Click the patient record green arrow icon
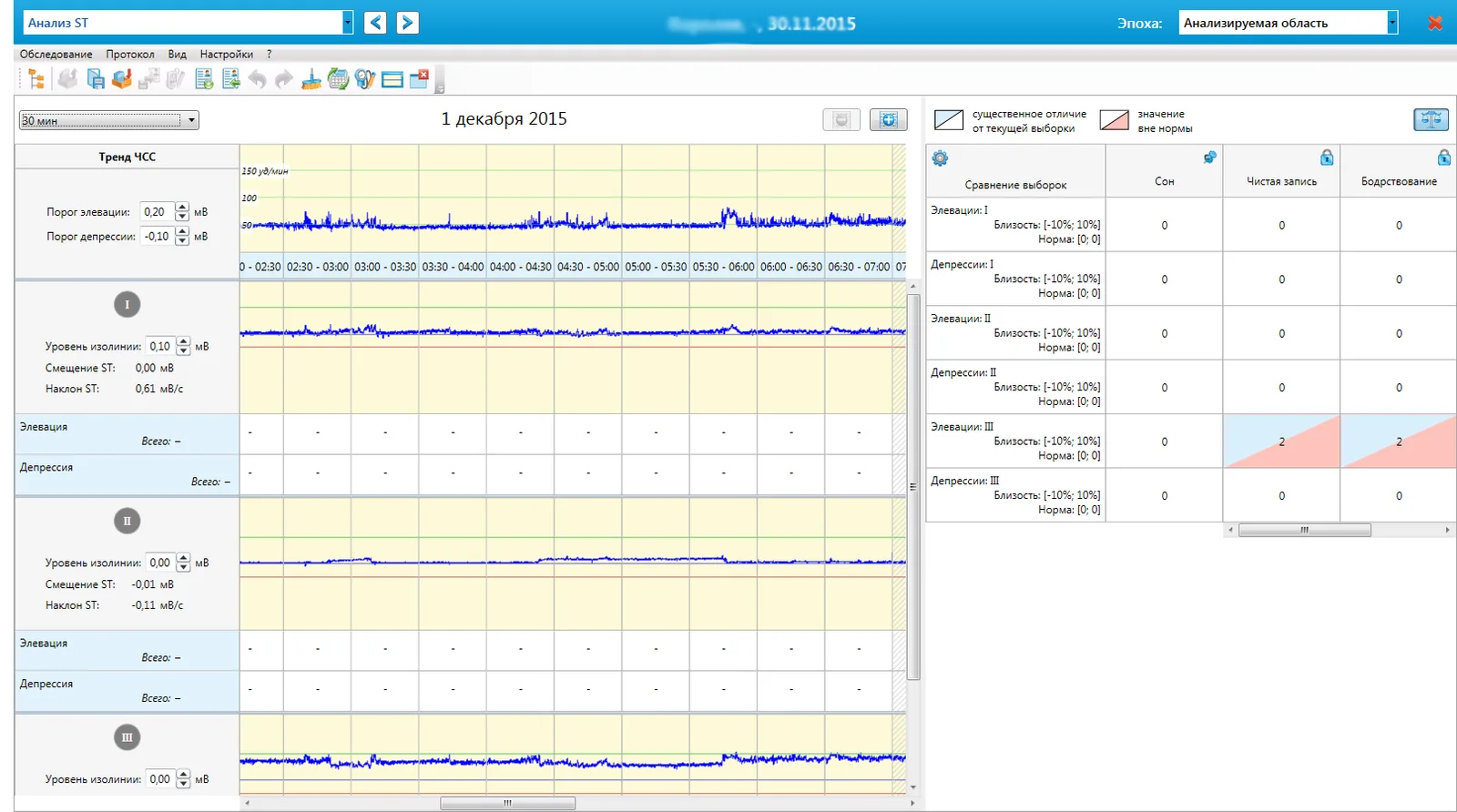This screenshot has height=812, width=1457. (x=231, y=79)
